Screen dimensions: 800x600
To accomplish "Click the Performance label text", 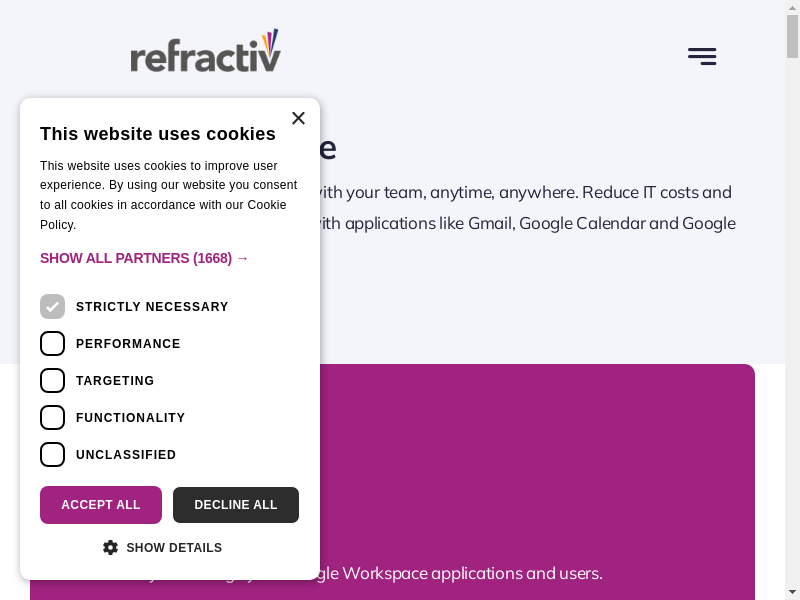I will [x=128, y=344].
